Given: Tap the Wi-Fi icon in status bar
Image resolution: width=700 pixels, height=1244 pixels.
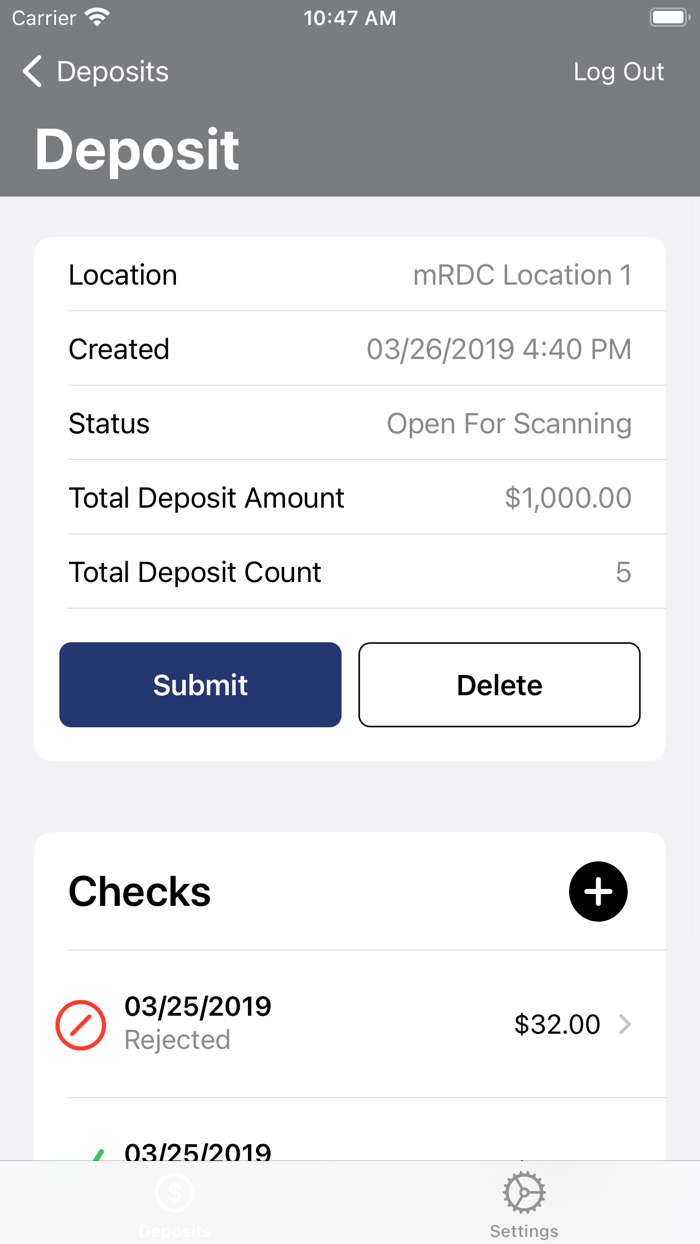Looking at the screenshot, I should tap(96, 16).
